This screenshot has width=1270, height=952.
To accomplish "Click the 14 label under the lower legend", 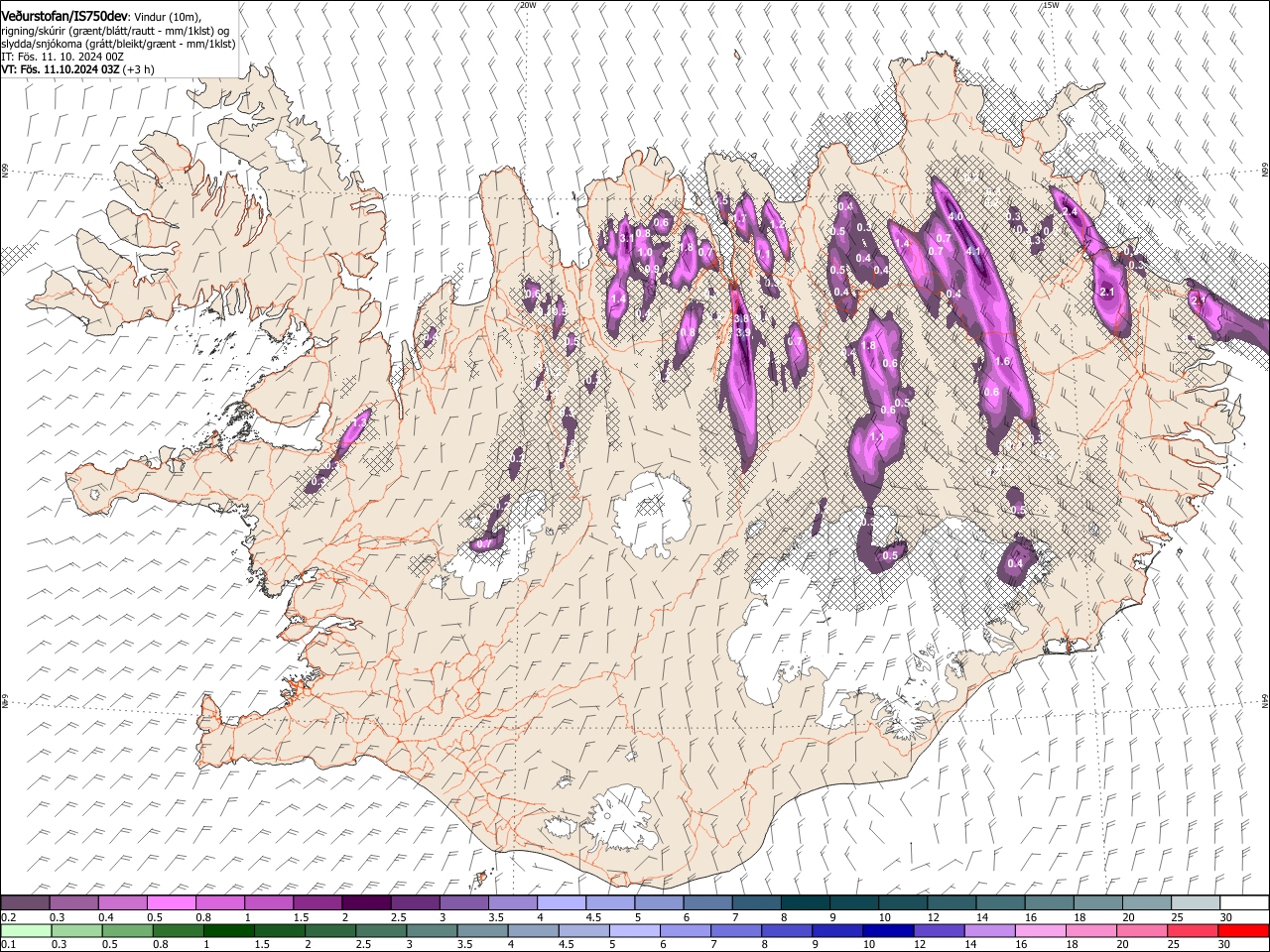I will [971, 945].
